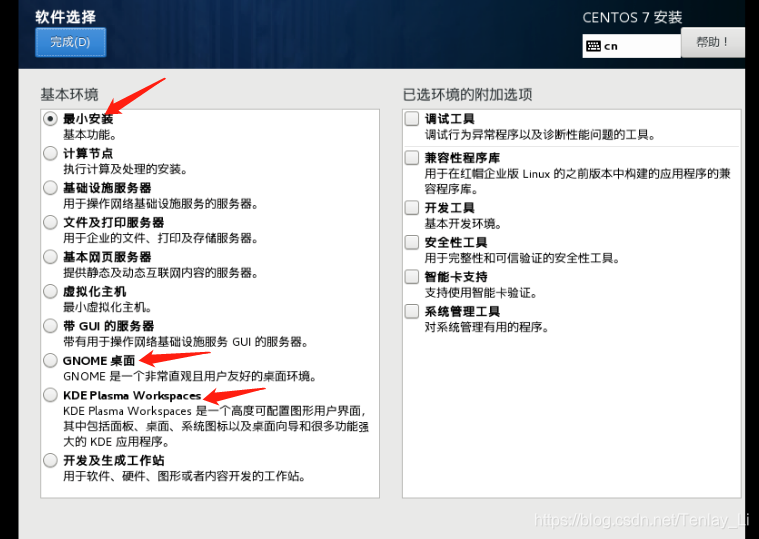Select the 最小安装 radio button
The height and width of the screenshot is (539, 759).
click(x=50, y=119)
